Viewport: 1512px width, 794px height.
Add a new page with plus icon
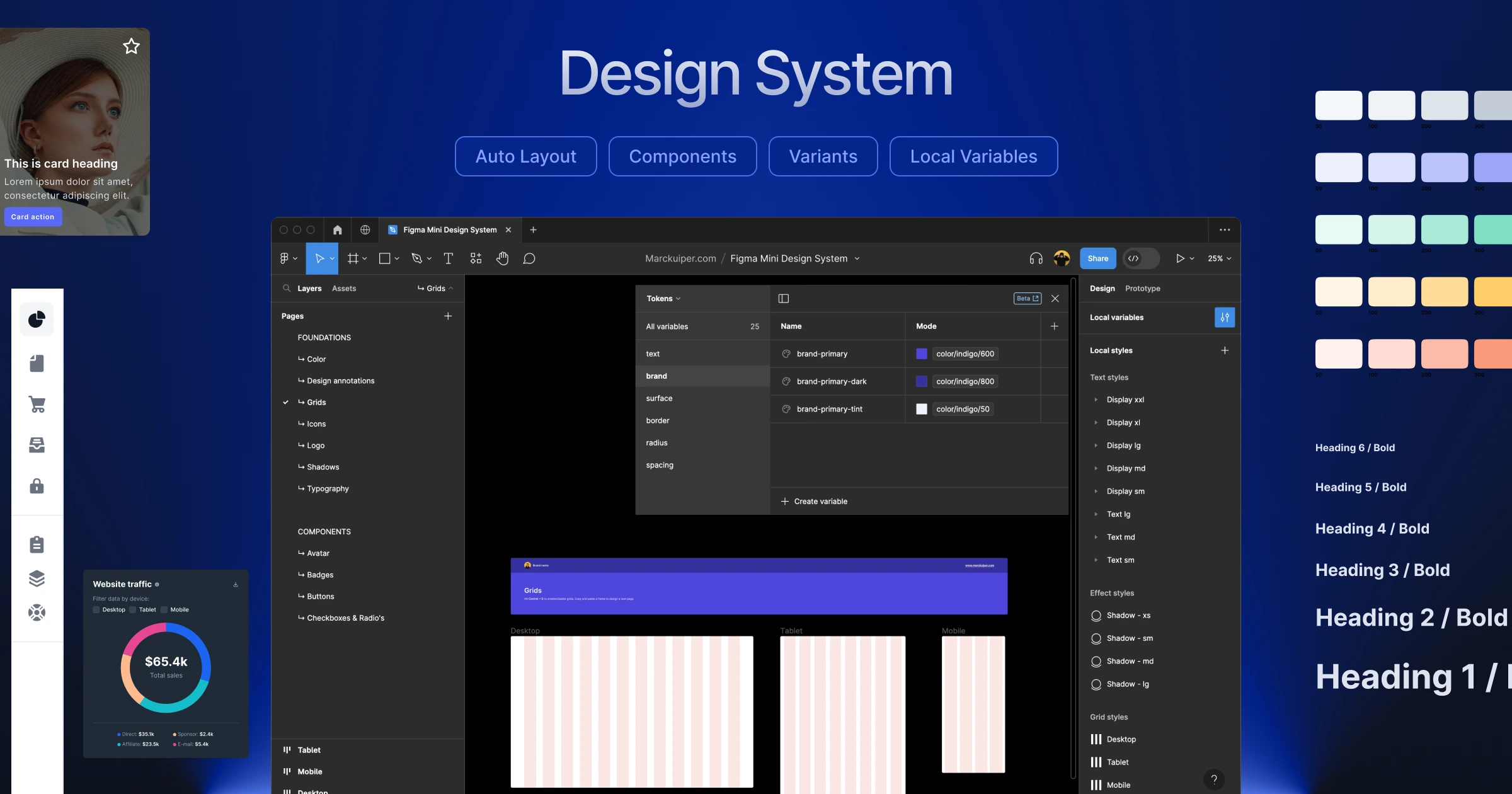[448, 316]
